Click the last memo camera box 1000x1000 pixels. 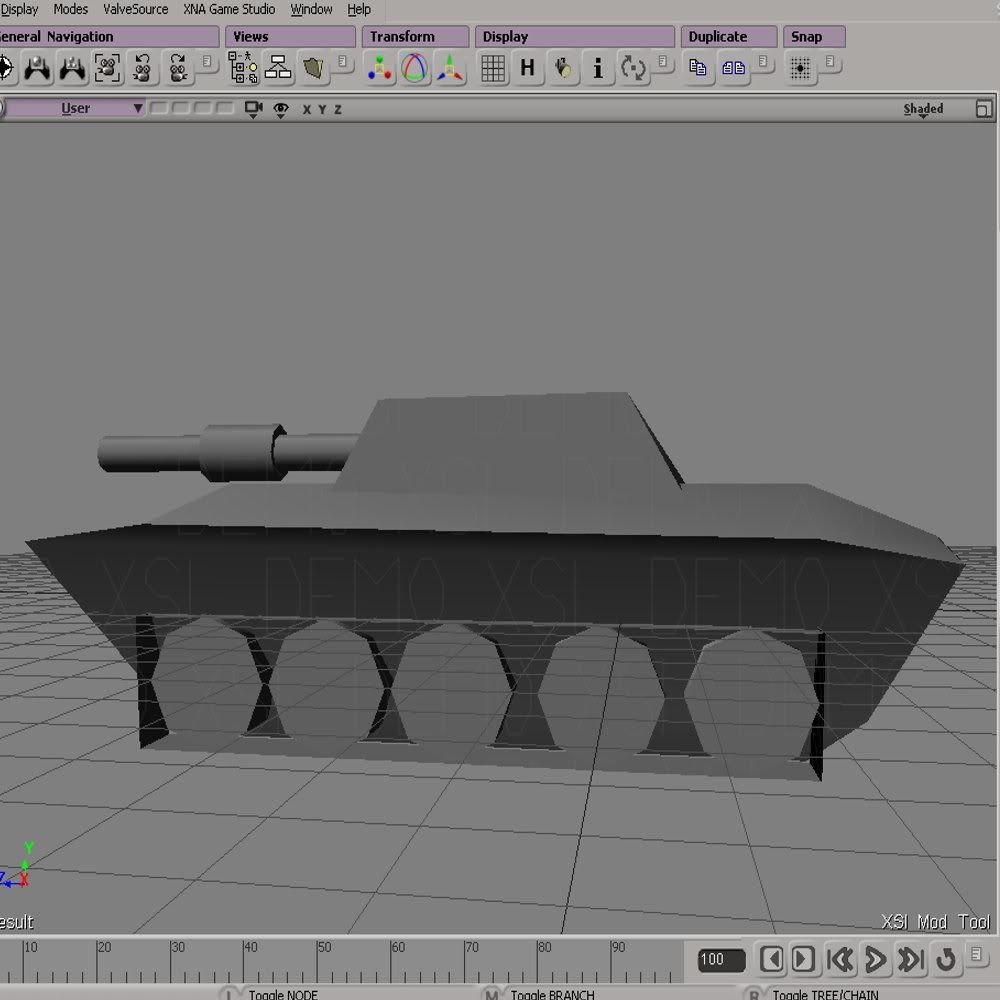pos(225,108)
